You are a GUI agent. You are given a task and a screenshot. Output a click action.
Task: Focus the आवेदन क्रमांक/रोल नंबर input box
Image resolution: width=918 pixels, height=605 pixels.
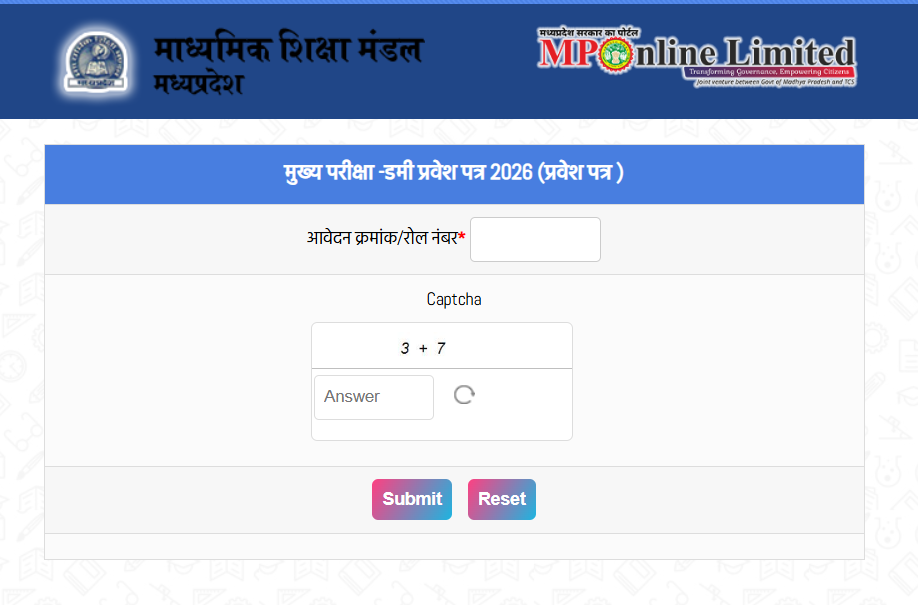[x=535, y=240]
